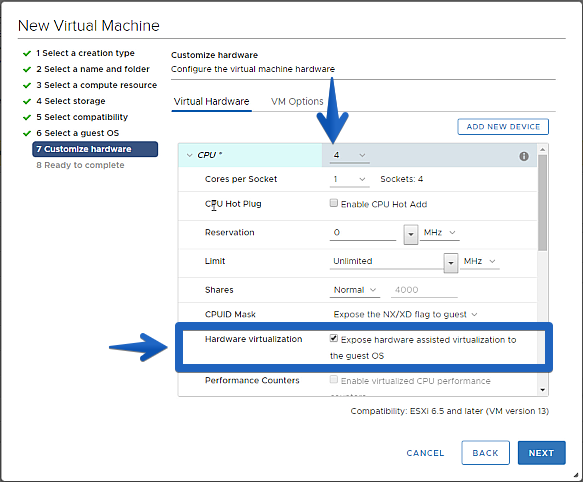Click the NEXT button
The height and width of the screenshot is (482, 583).
click(x=541, y=453)
